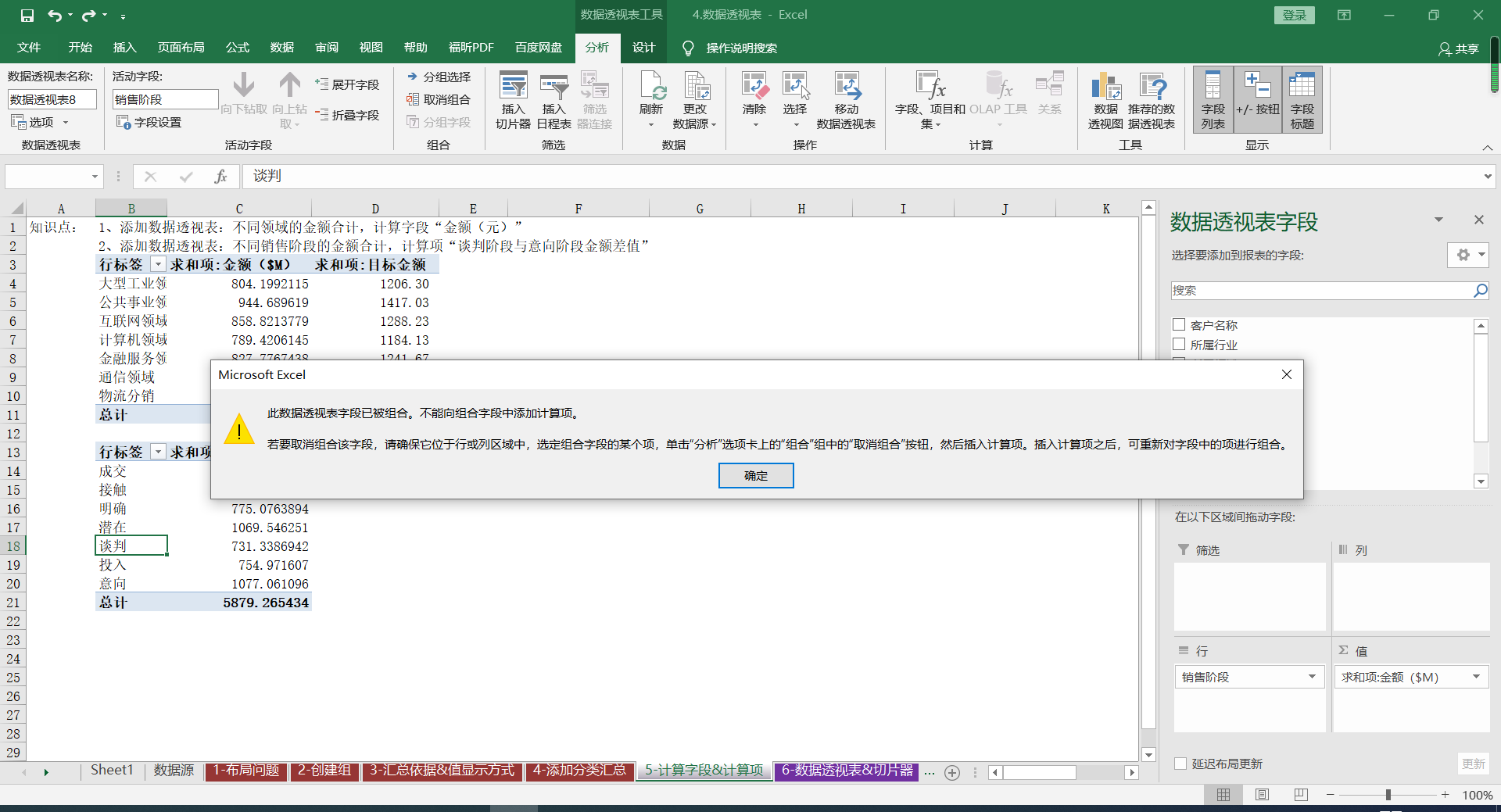
Task: Check the 客户名称 field checkbox
Action: click(x=1179, y=324)
